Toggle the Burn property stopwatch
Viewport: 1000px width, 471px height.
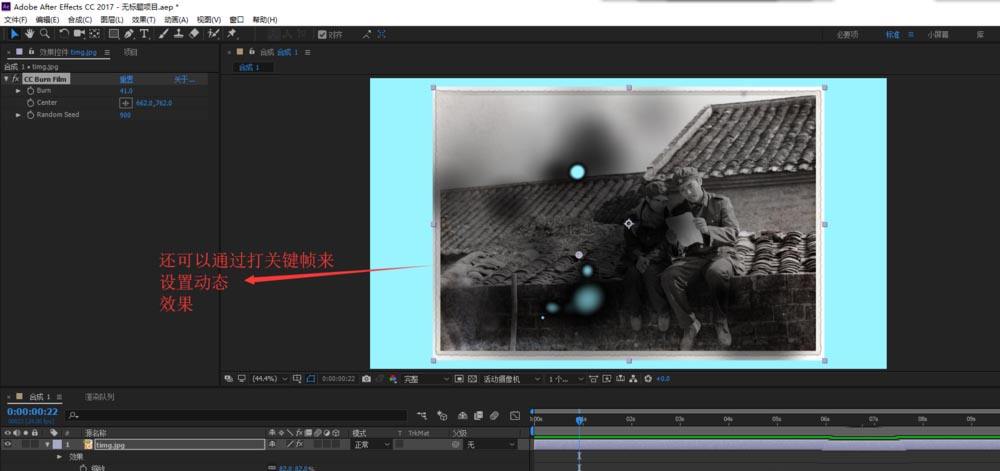30,91
